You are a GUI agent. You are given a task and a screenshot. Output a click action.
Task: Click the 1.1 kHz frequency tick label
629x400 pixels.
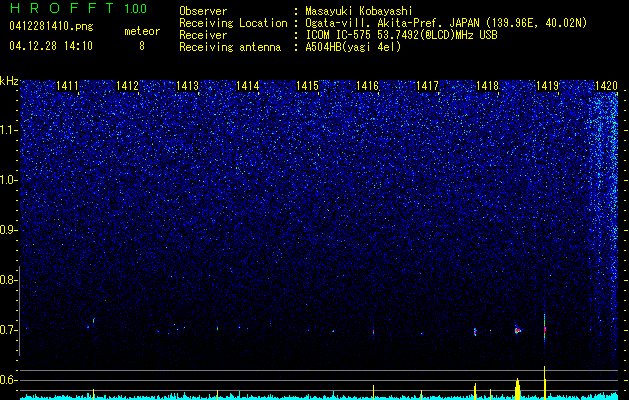[x=8, y=130]
